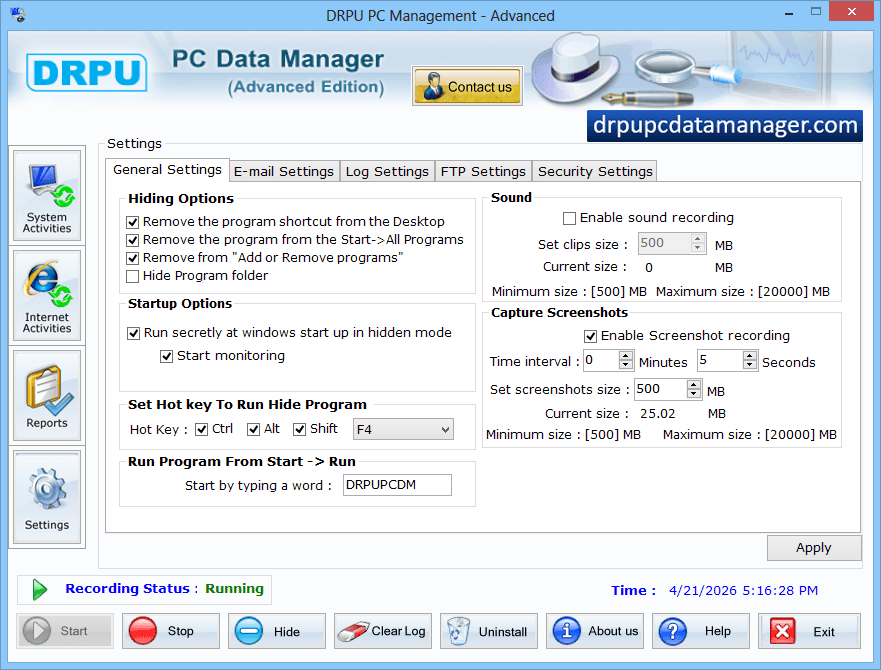Click the Start button
881x670 pixels.
coord(65,631)
